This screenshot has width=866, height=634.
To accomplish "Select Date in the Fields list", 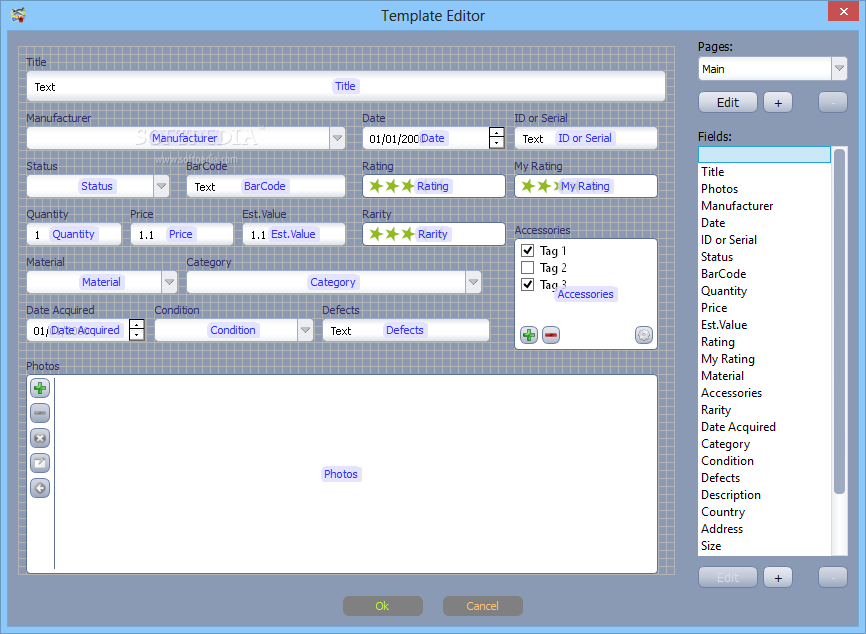I will point(764,223).
